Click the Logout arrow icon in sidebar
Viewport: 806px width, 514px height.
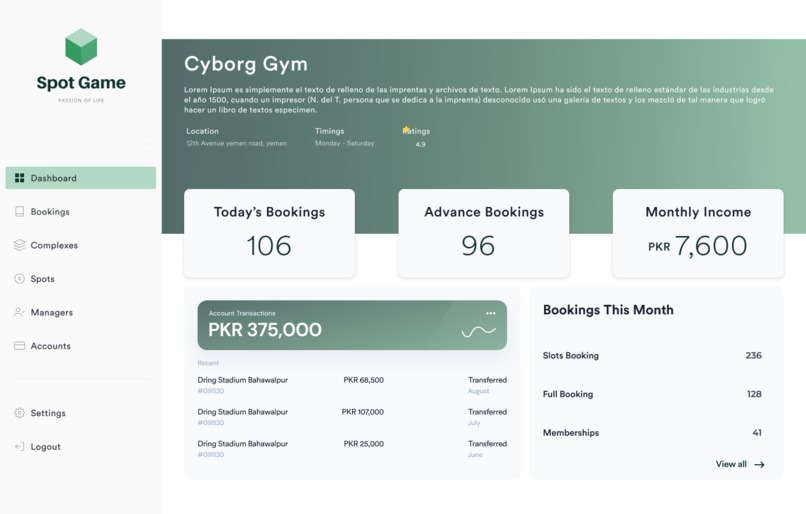[x=20, y=446]
